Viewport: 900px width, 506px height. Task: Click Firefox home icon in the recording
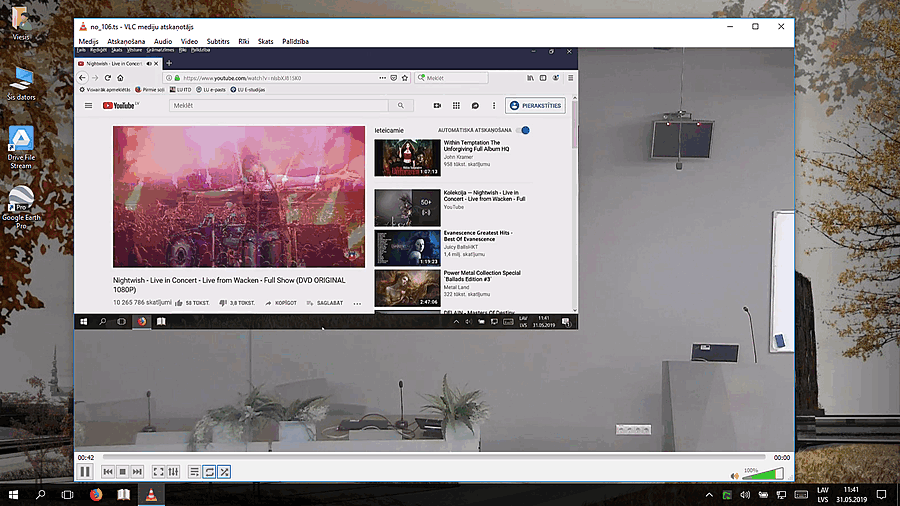(120, 78)
